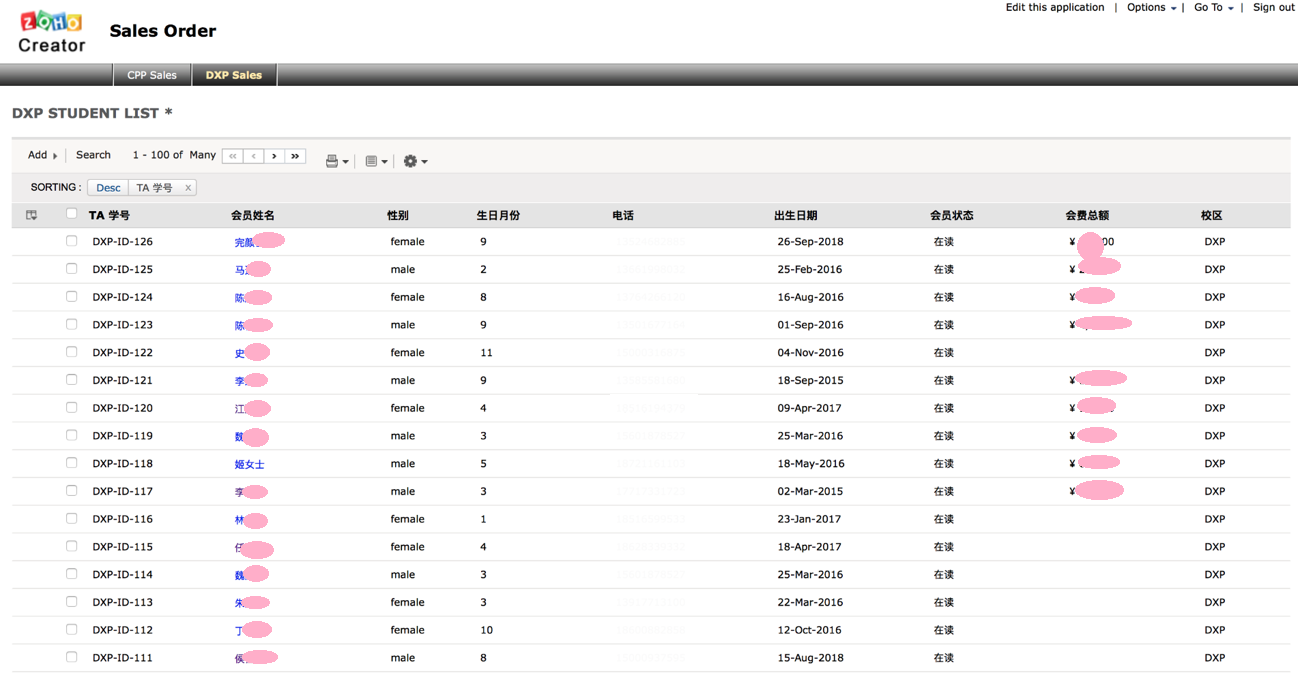Click the settings gear icon
This screenshot has height=673, width=1298.
pos(414,161)
